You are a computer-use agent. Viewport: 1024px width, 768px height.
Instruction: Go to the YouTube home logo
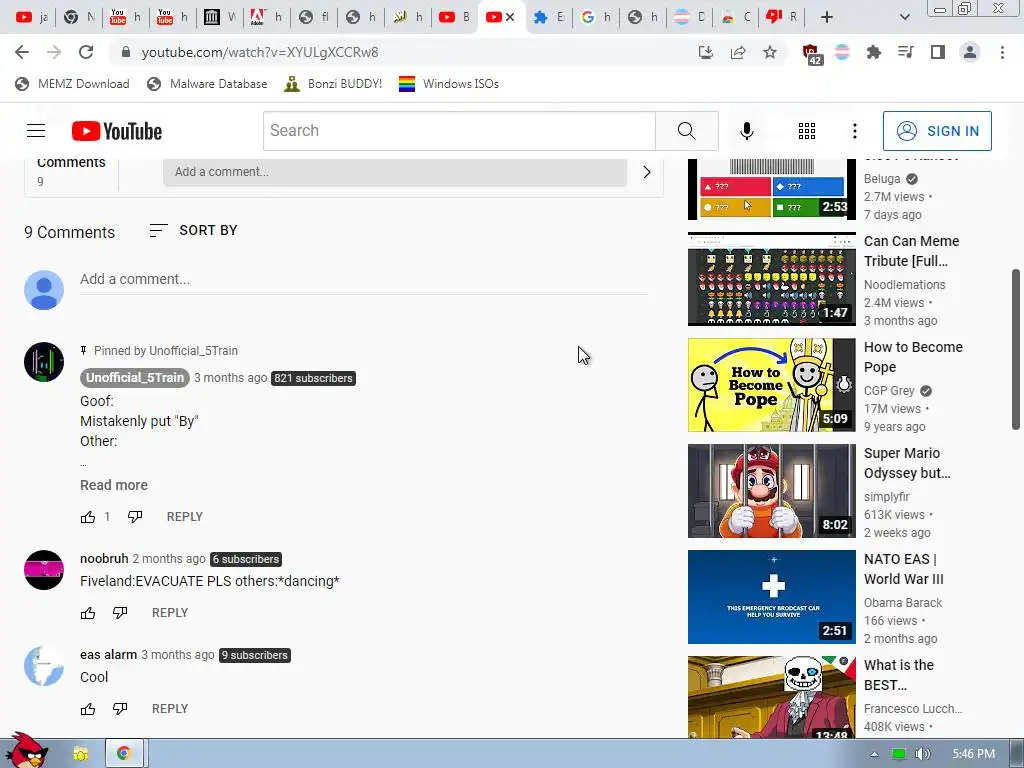pyautogui.click(x=117, y=131)
